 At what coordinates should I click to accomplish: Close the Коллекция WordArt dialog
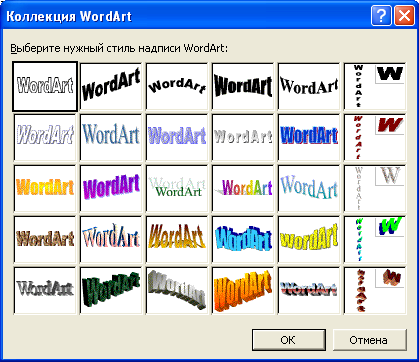pos(404,16)
